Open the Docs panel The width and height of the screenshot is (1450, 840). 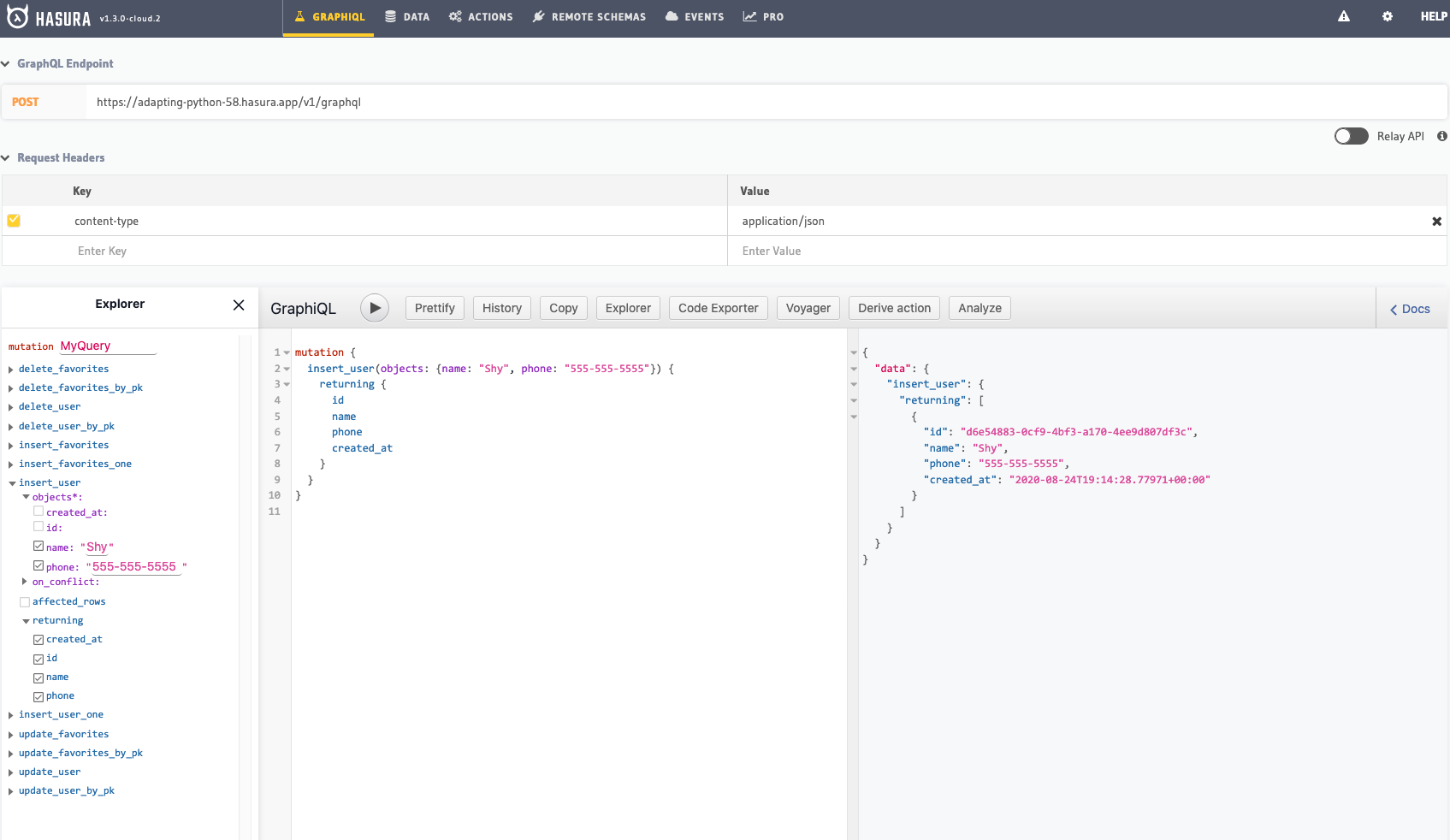click(x=1410, y=309)
